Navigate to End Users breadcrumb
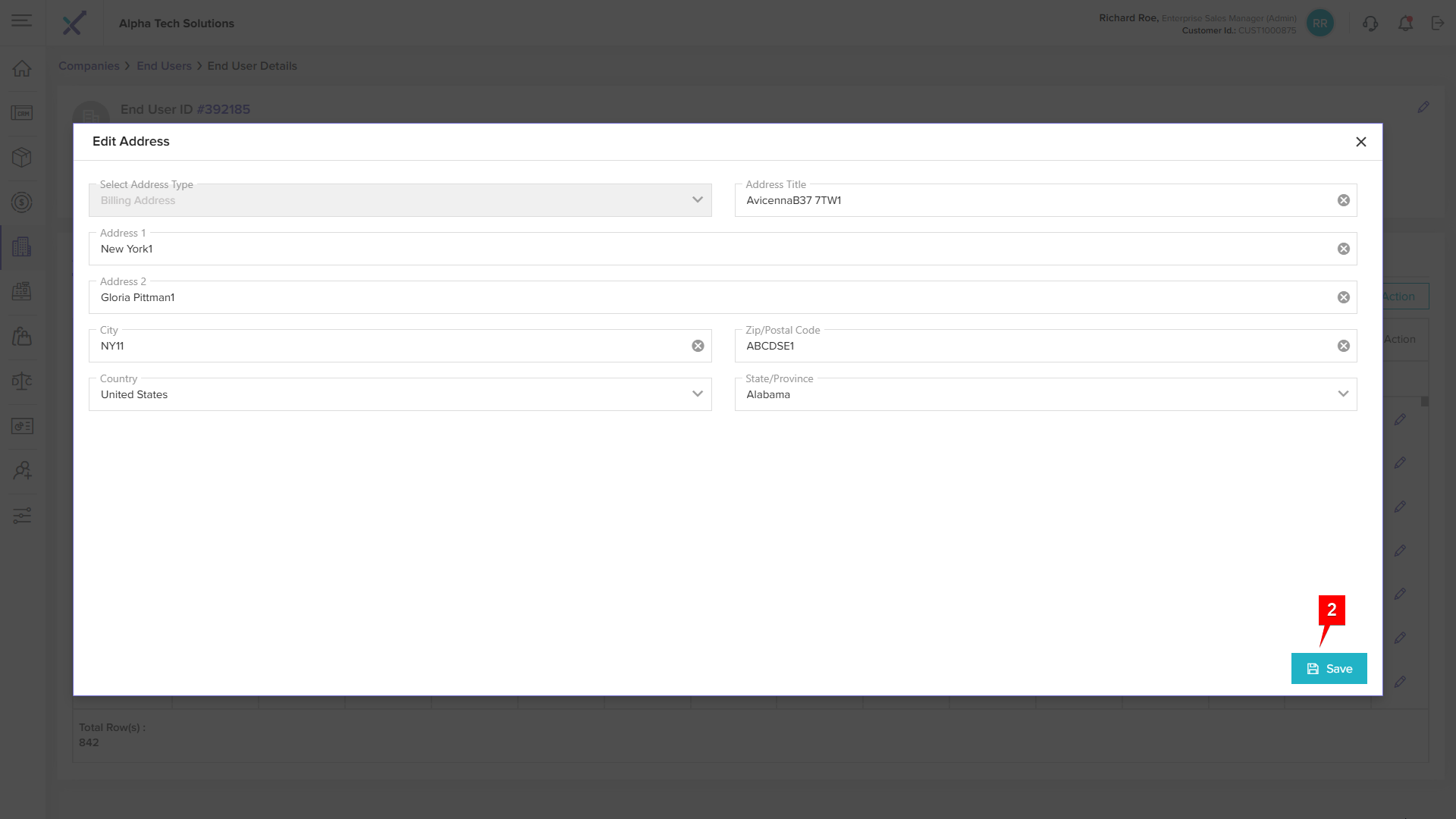Viewport: 1456px width, 819px height. point(164,66)
